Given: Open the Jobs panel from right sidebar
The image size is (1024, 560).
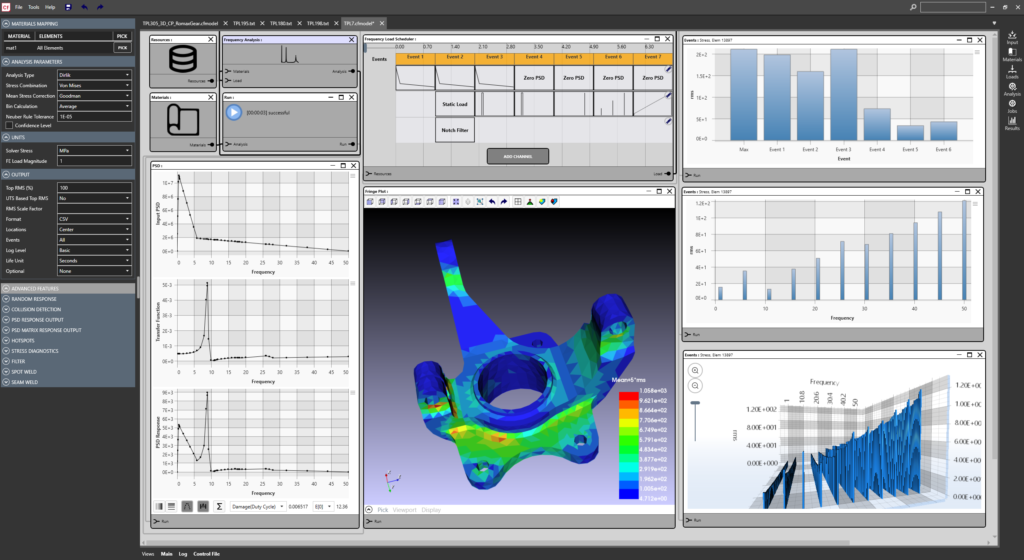Looking at the screenshot, I should [1012, 106].
